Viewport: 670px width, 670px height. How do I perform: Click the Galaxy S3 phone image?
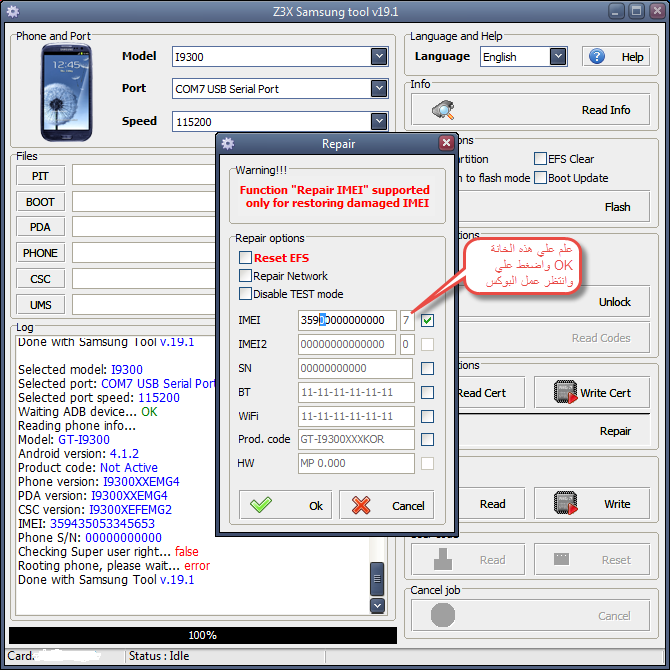click(66, 92)
